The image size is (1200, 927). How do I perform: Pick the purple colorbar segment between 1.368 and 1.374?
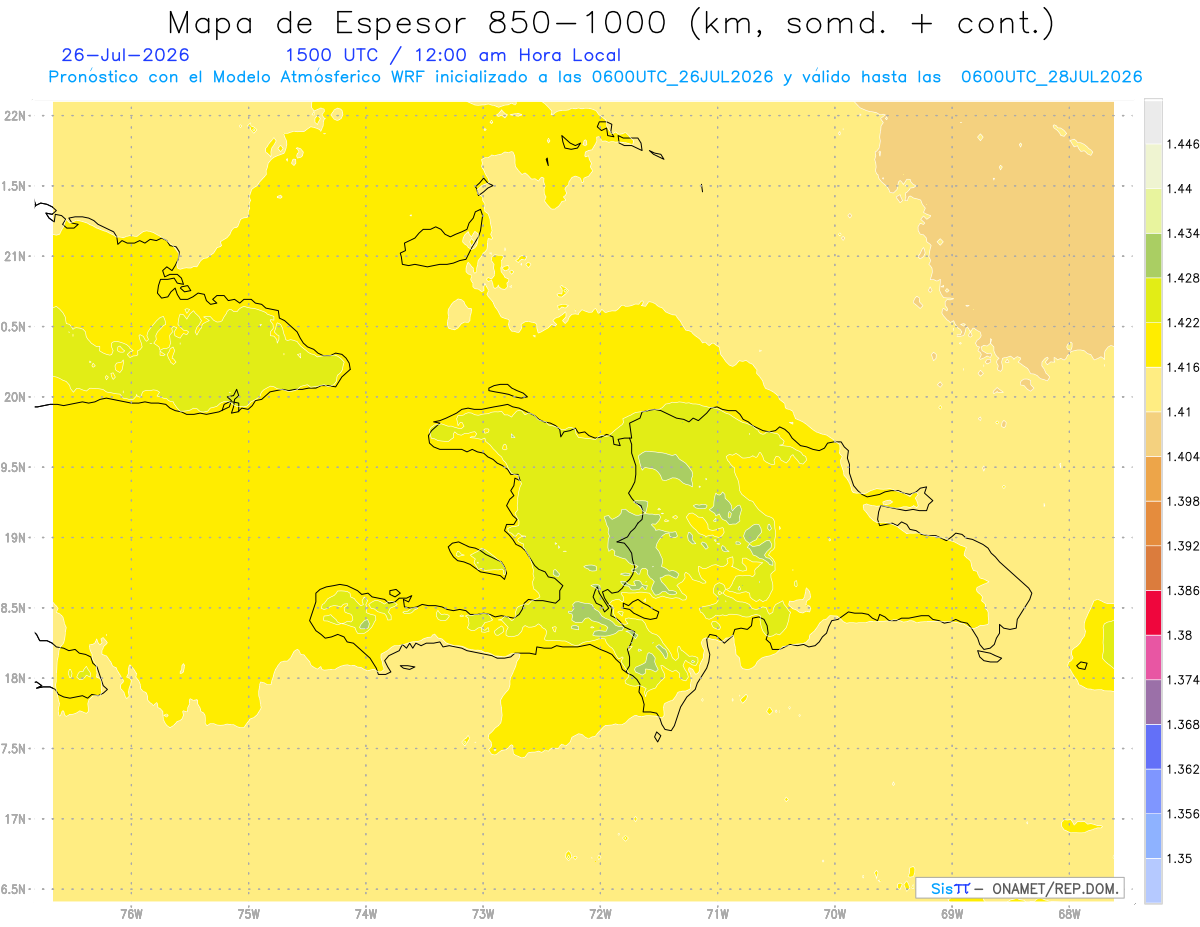pos(1153,701)
